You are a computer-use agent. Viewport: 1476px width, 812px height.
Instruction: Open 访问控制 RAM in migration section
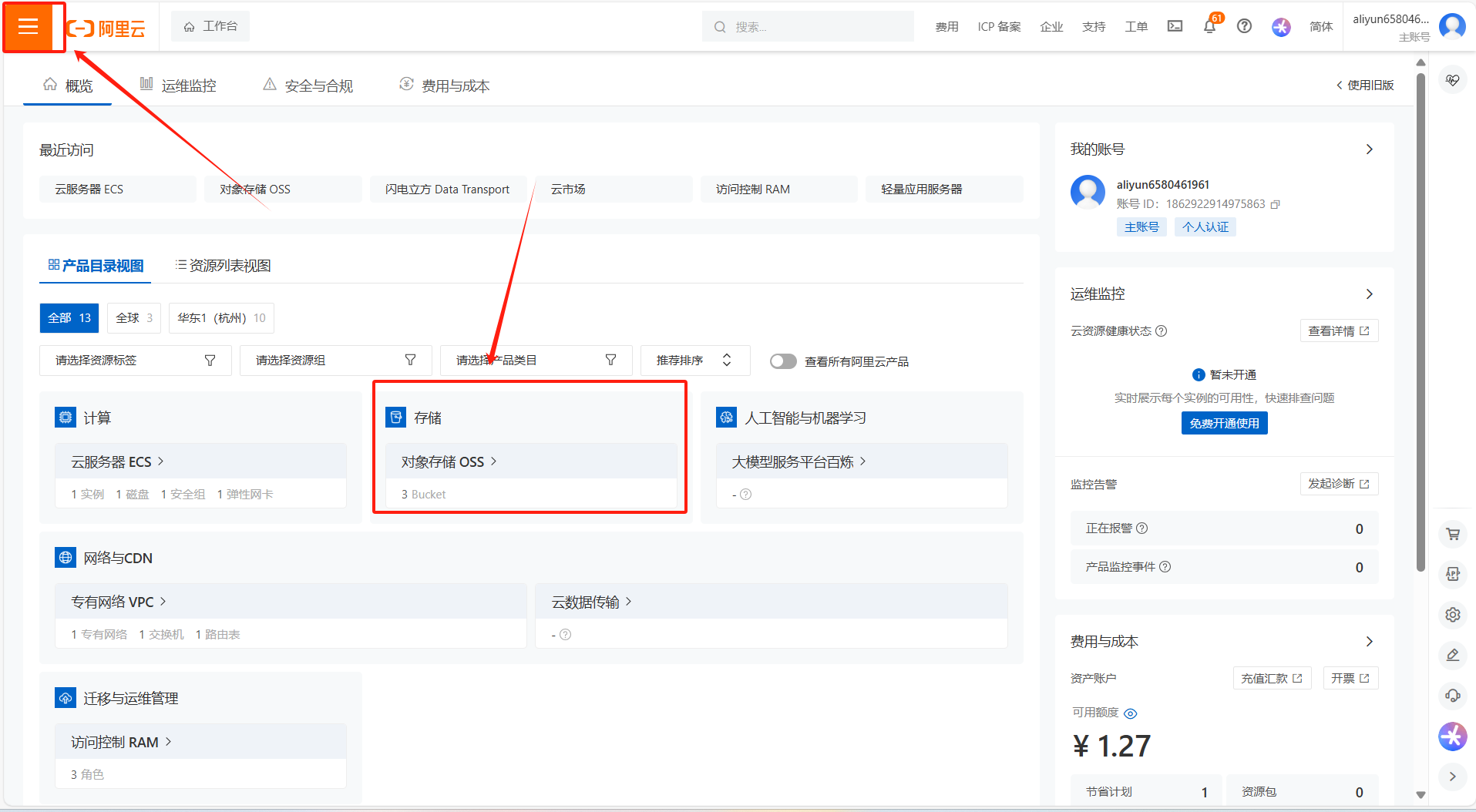click(121, 742)
